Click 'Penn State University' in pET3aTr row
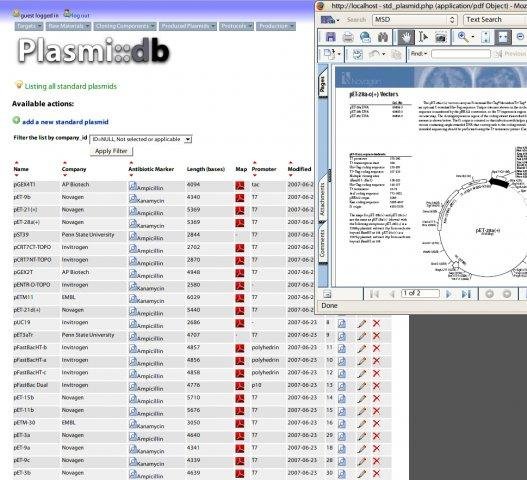Viewport: 527px width, 480px height. pos(88,335)
